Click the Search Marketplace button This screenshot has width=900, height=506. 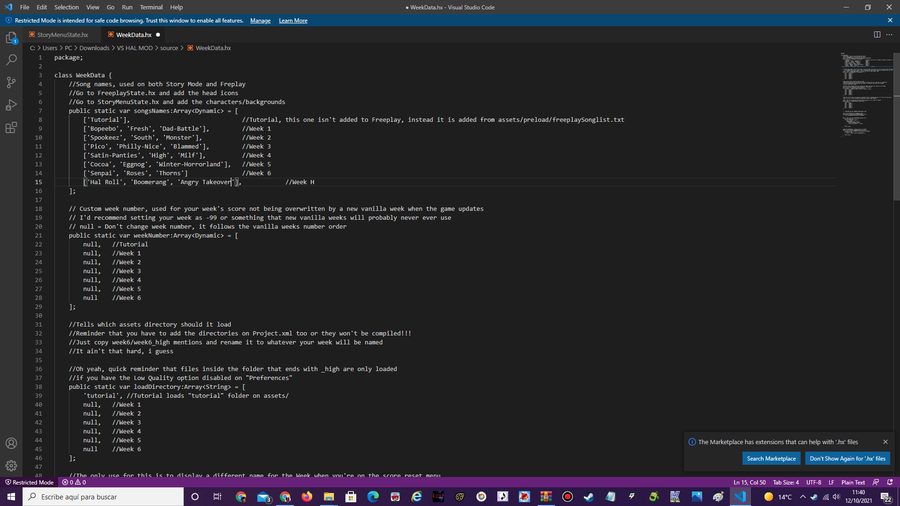coord(771,458)
